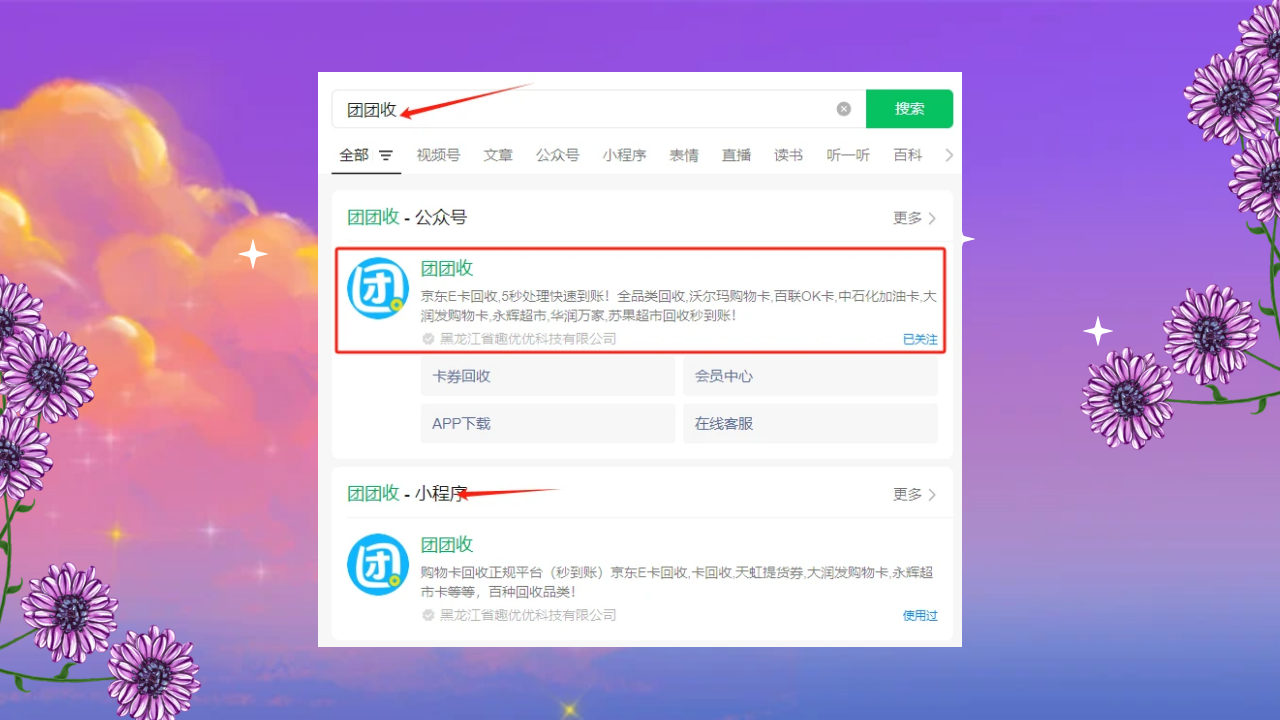Viewport: 1280px width, 720px height.
Task: Click the search input field containing 团团收
Action: pyautogui.click(x=598, y=109)
